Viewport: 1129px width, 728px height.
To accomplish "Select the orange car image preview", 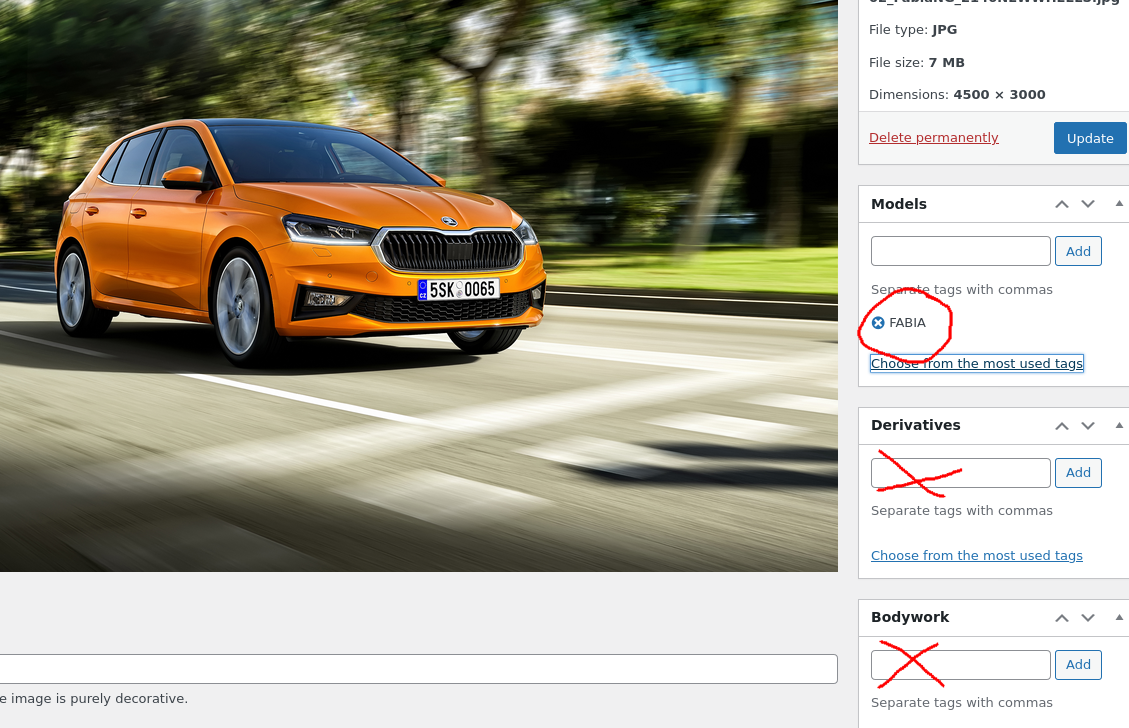I will tap(418, 285).
